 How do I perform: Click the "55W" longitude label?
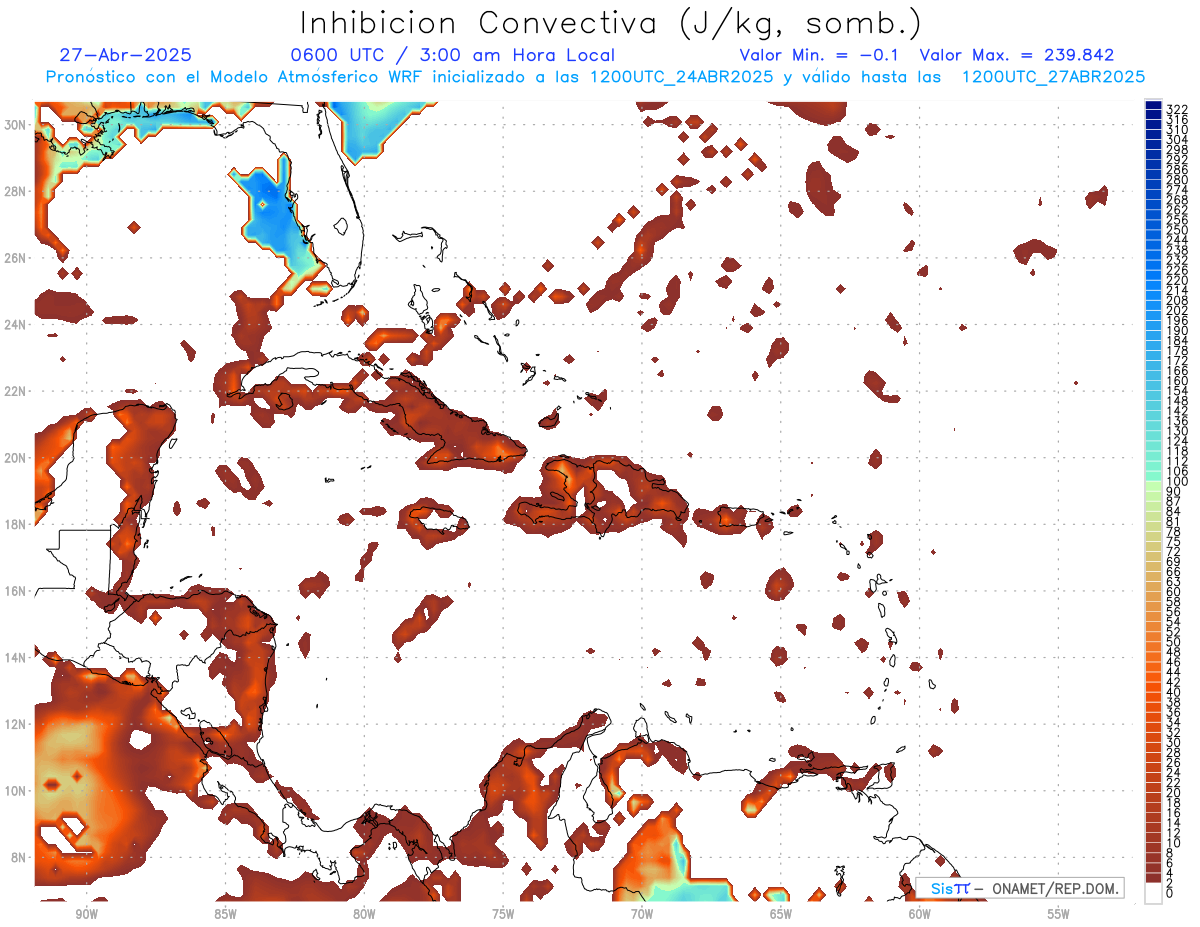coord(1059,914)
